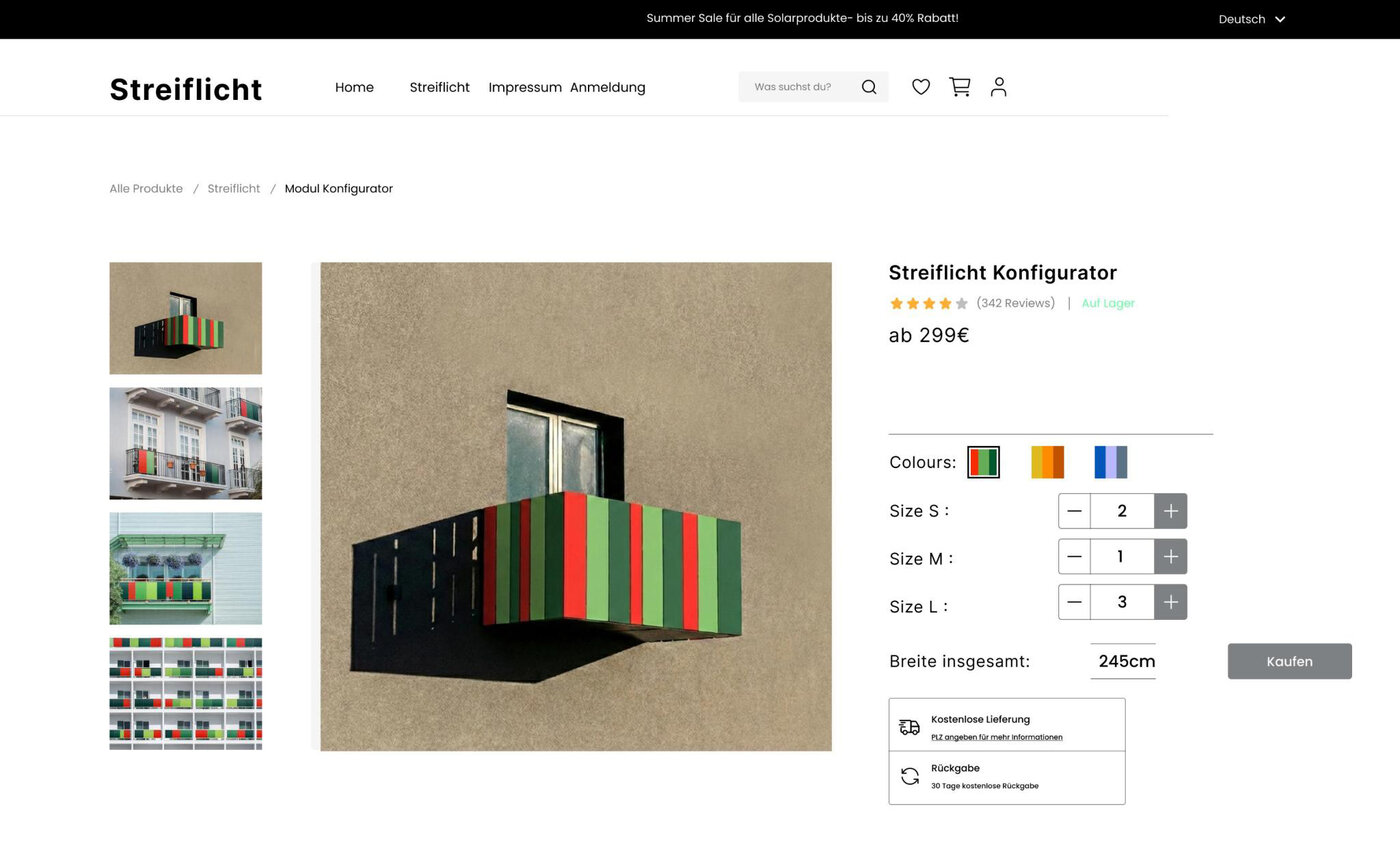The height and width of the screenshot is (843, 1400).
Task: Decrease Size S quantity with minus
Action: tap(1074, 511)
